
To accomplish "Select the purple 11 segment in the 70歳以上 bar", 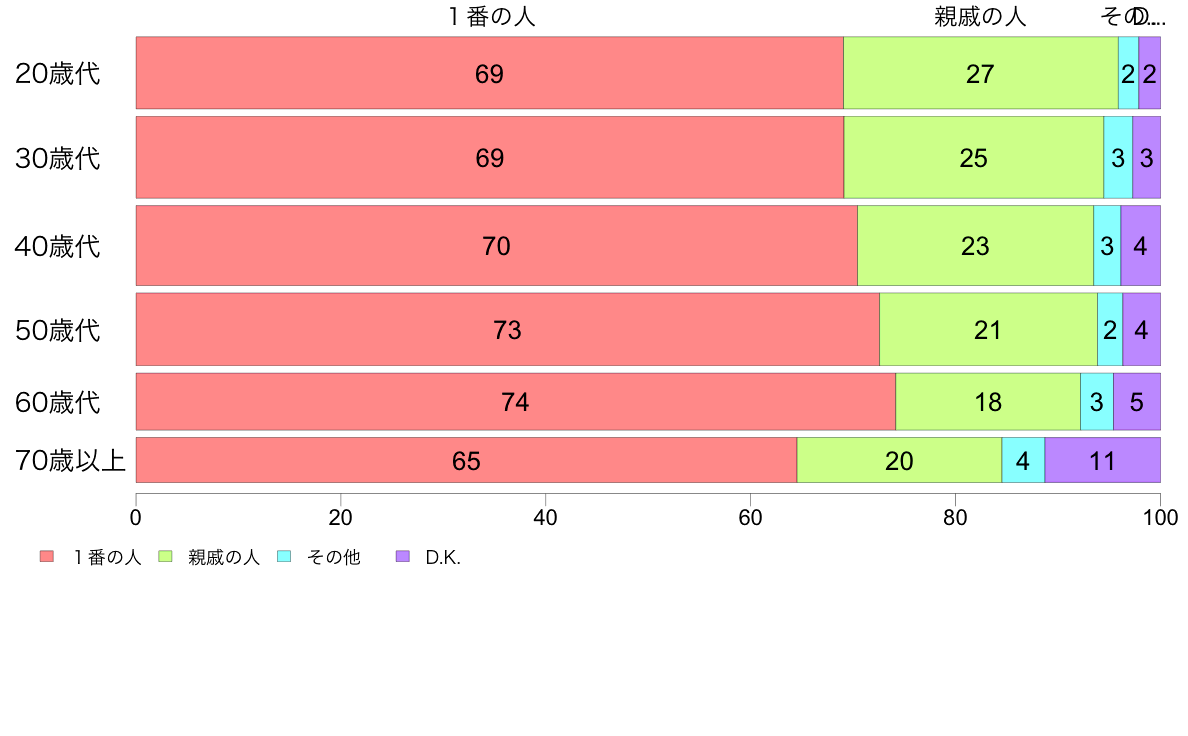I will 1102,460.
